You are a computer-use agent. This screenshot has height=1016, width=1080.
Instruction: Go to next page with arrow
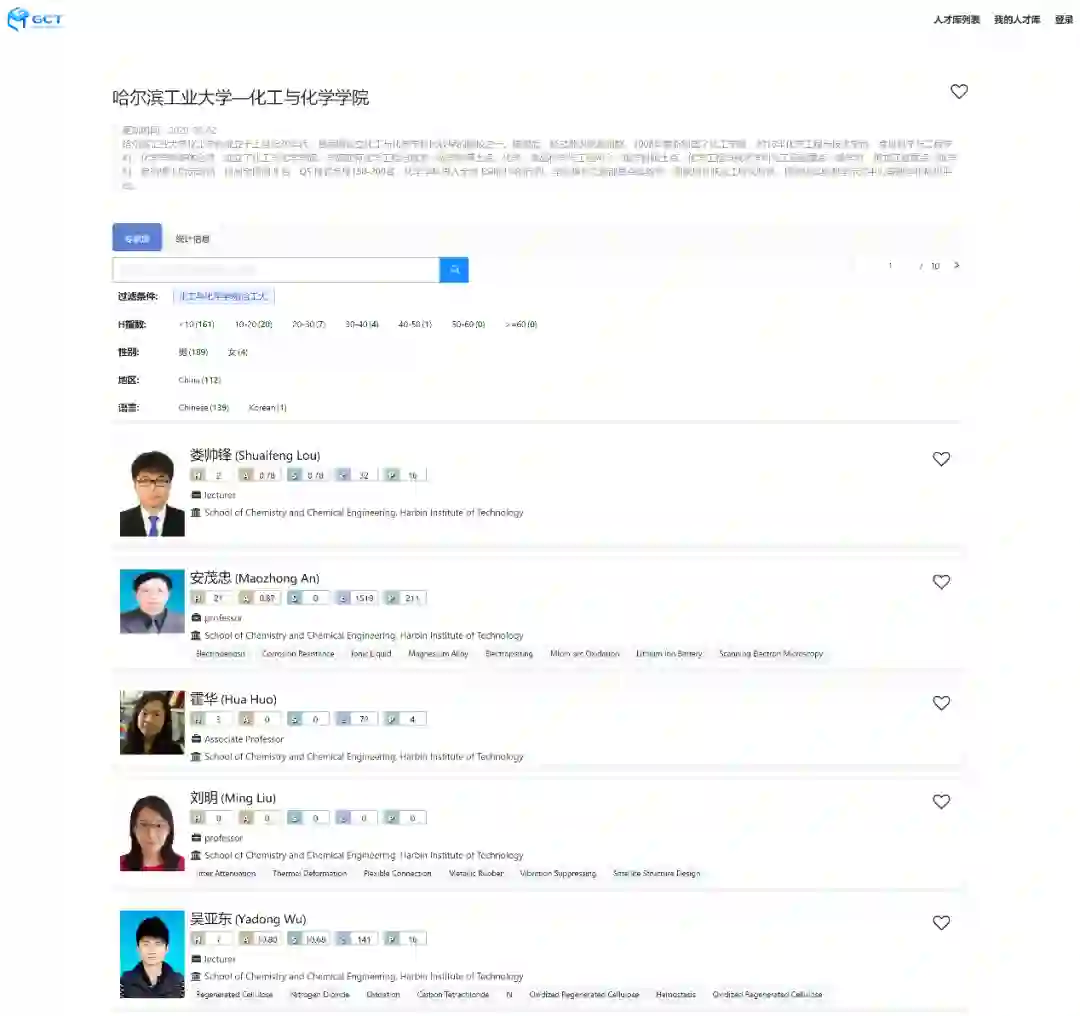click(x=957, y=265)
